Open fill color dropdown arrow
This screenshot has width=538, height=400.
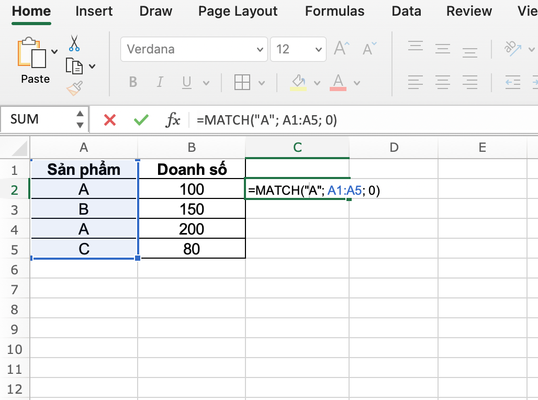pos(317,83)
